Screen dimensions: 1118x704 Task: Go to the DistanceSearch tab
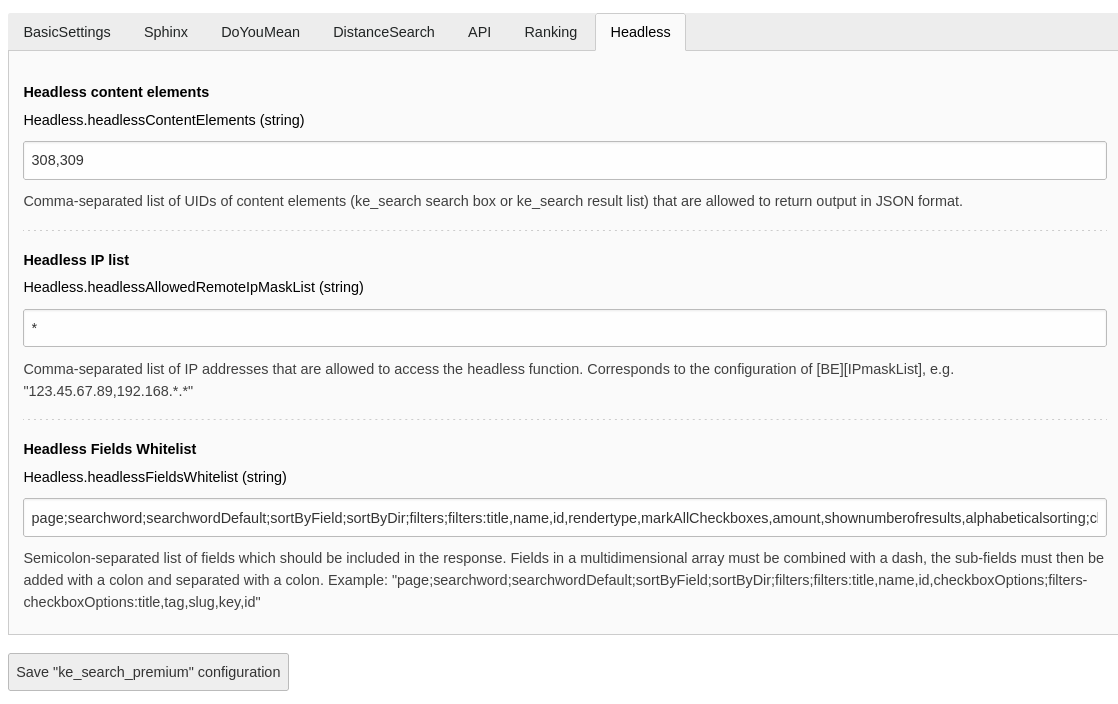point(383,32)
